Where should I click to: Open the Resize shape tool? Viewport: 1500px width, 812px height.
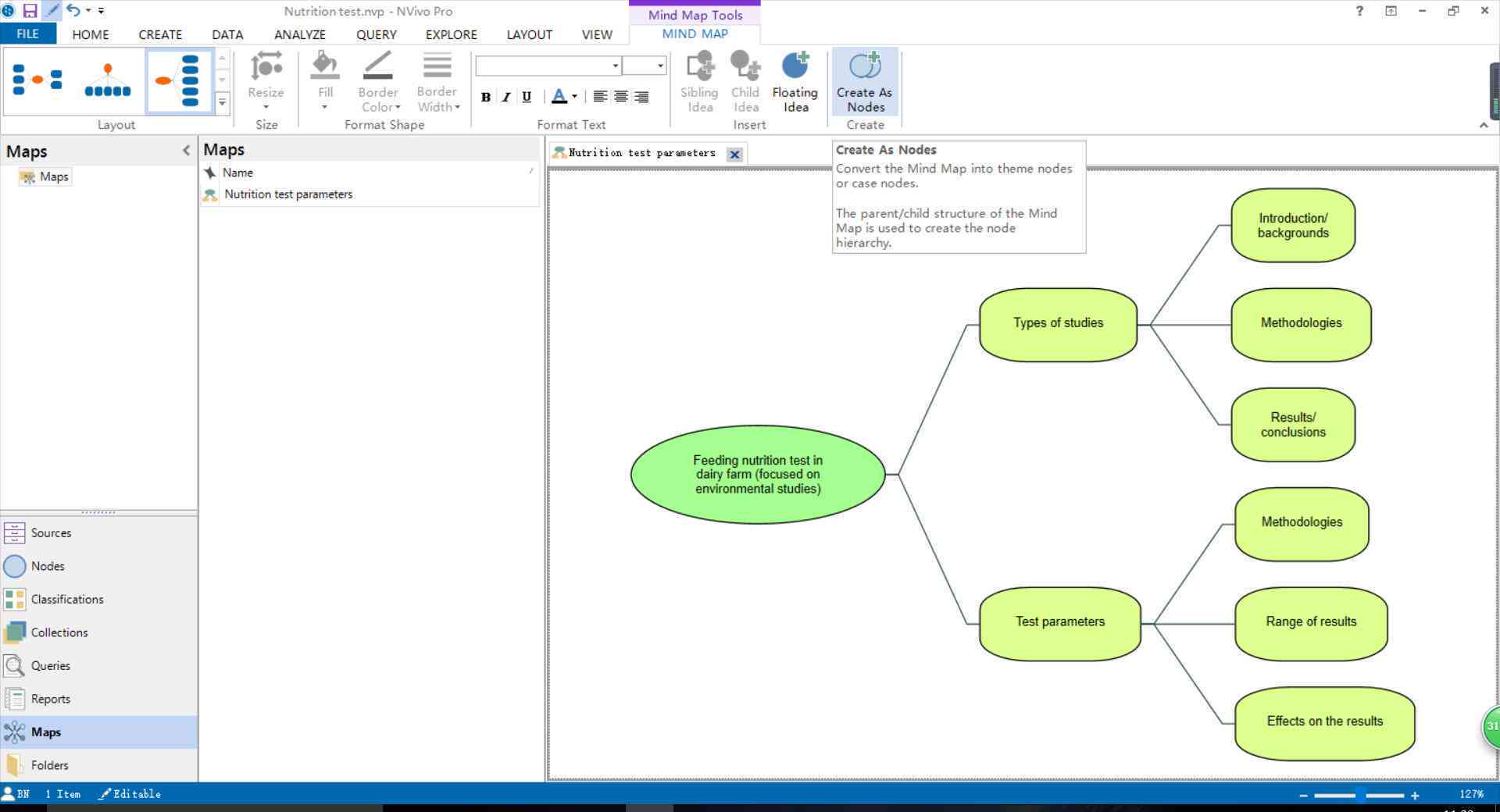click(266, 82)
